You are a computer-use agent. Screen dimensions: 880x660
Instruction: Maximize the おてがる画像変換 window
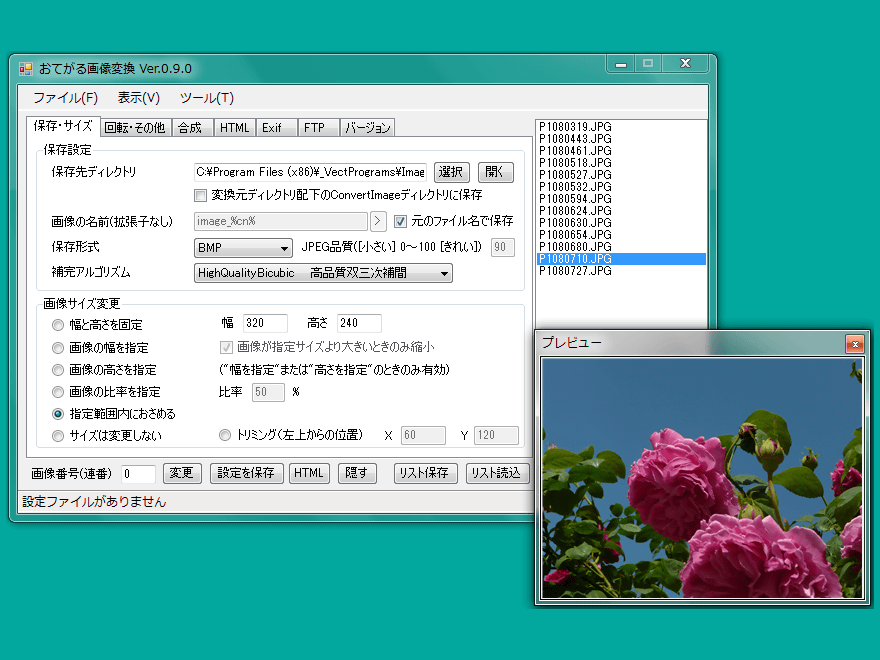(x=648, y=64)
